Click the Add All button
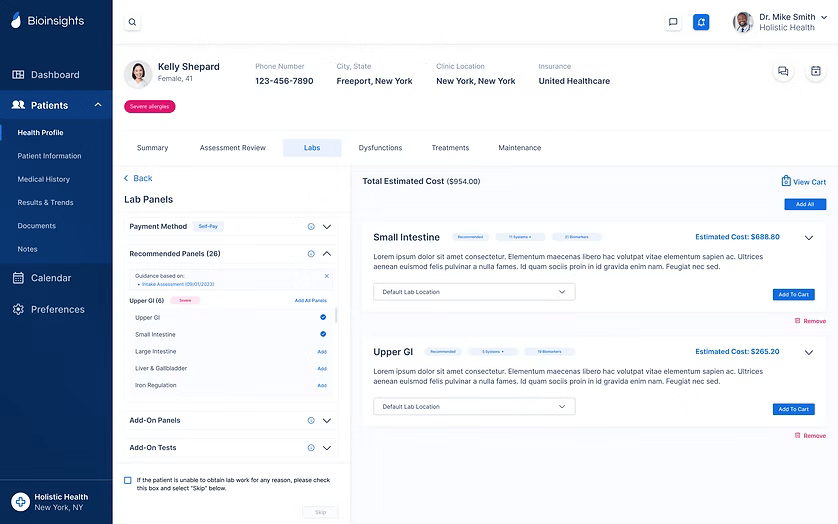This screenshot has height=524, width=838. [804, 204]
